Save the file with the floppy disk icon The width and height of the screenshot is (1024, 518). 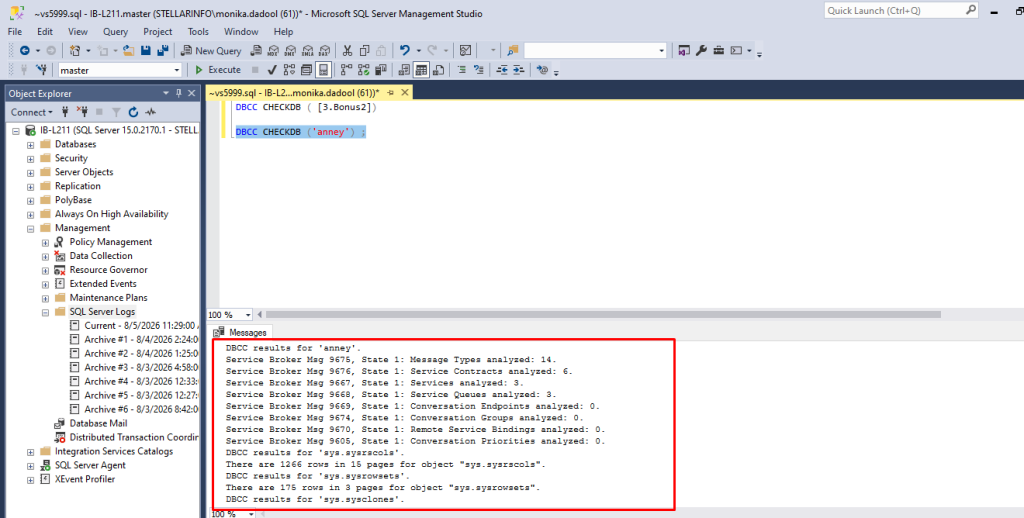pos(146,50)
